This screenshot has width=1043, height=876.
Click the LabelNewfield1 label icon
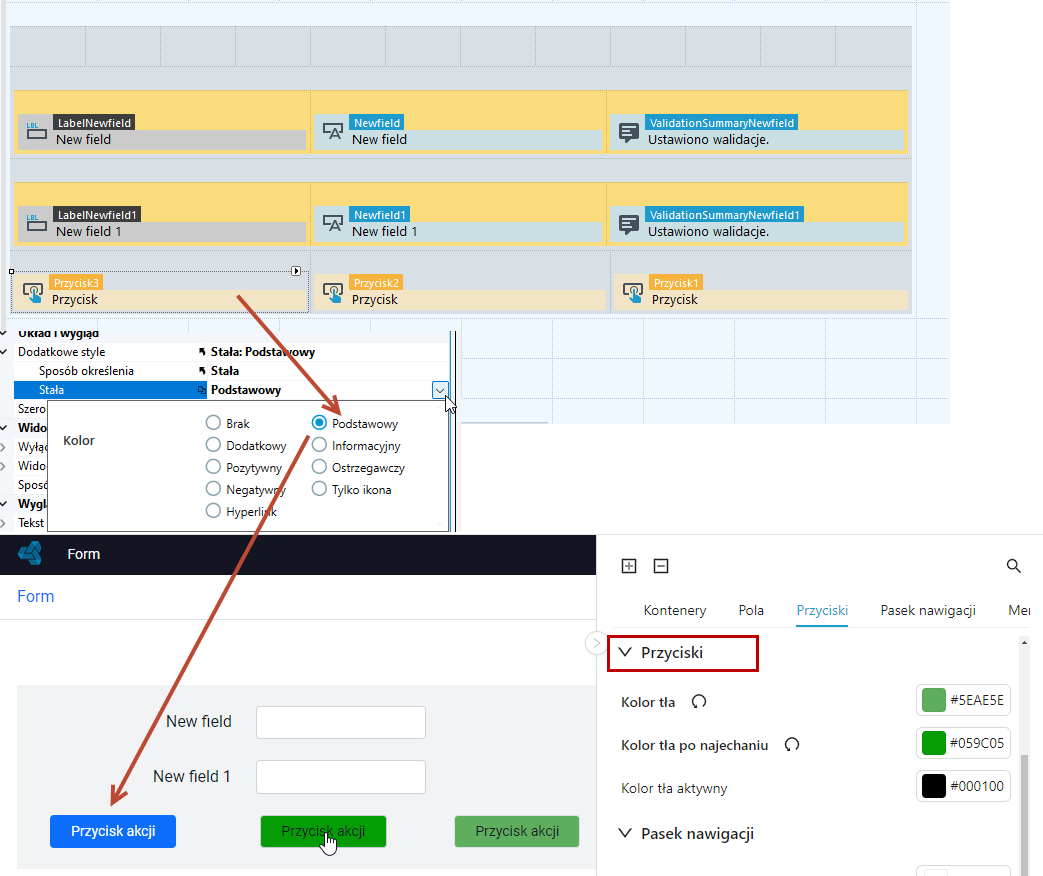[x=37, y=222]
